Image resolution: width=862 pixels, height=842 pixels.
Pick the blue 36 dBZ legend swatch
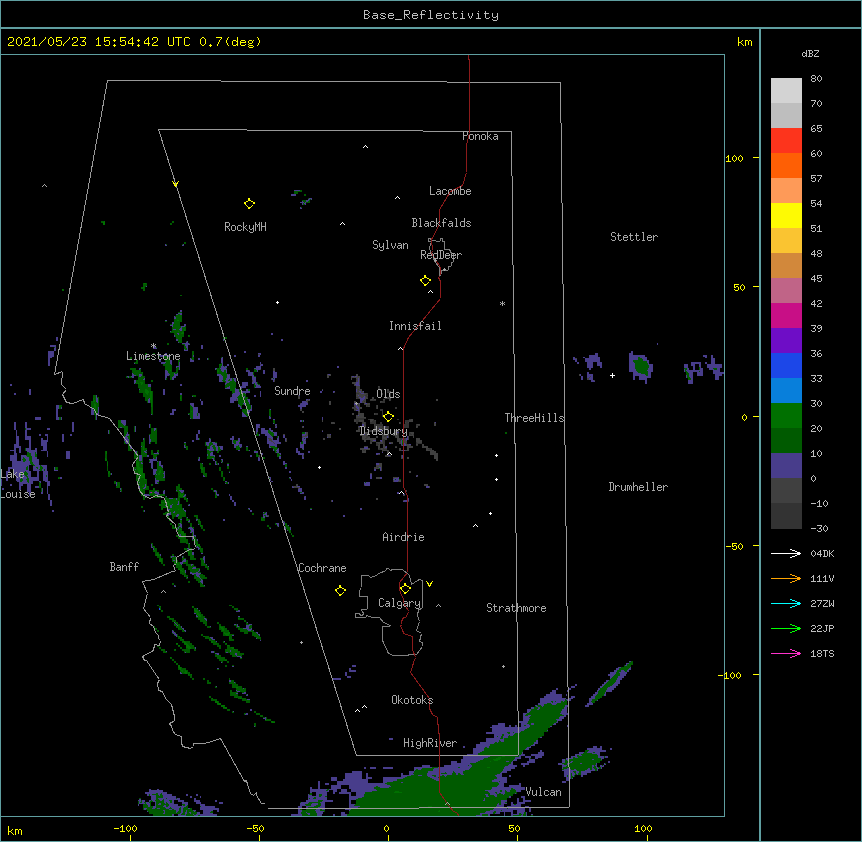(786, 365)
